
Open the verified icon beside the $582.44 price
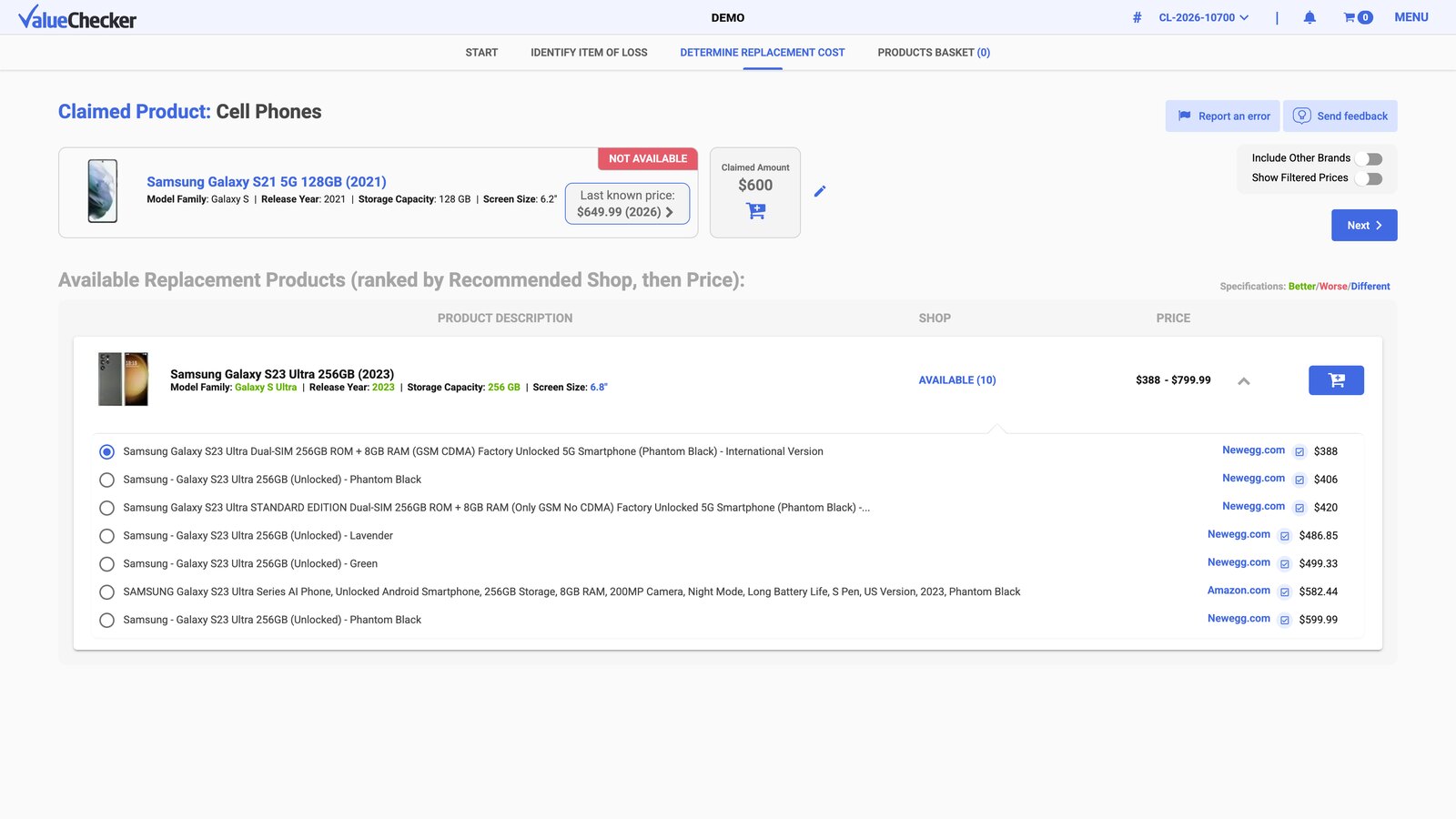pos(1285,592)
